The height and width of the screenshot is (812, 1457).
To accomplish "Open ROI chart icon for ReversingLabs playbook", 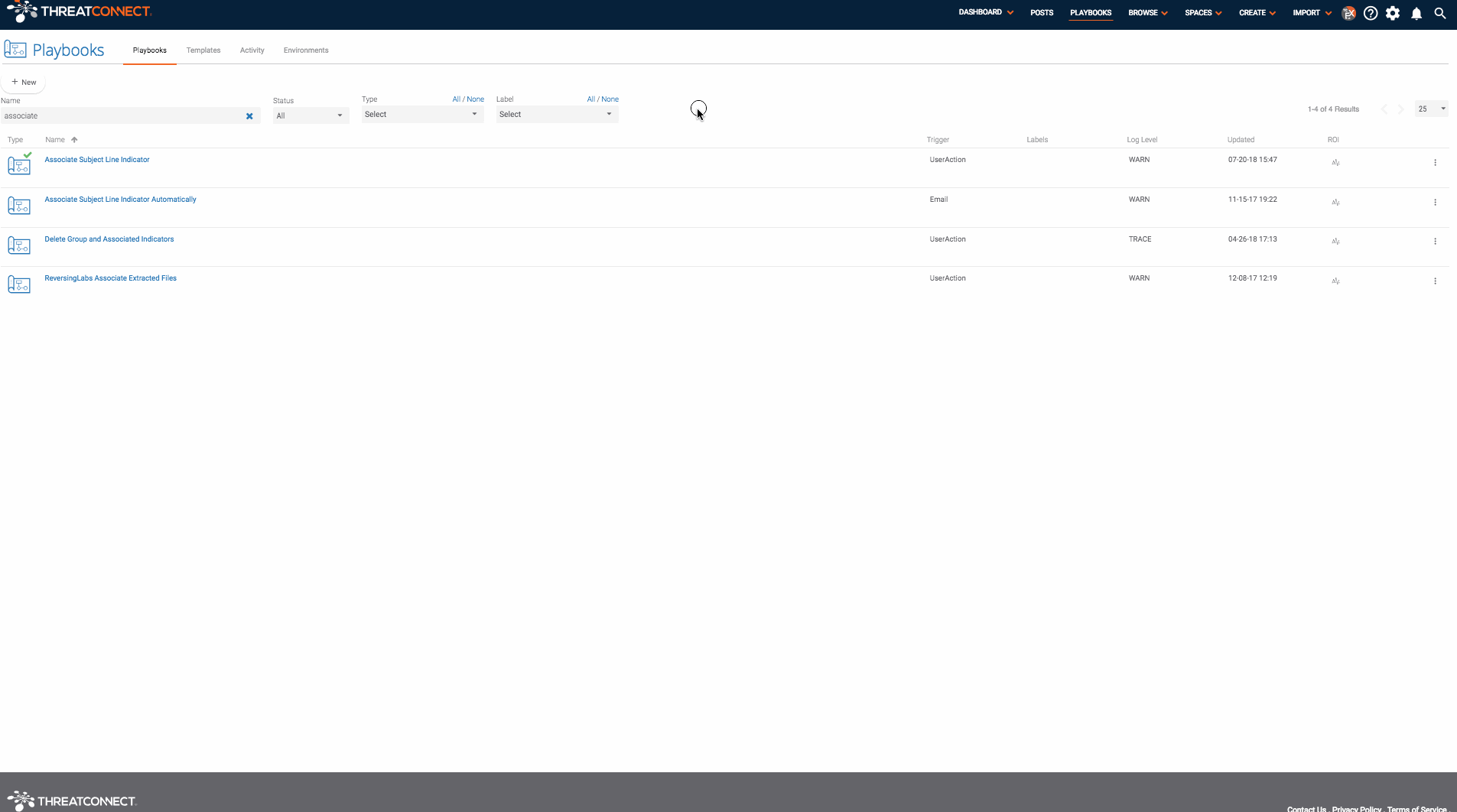I will tap(1335, 281).
